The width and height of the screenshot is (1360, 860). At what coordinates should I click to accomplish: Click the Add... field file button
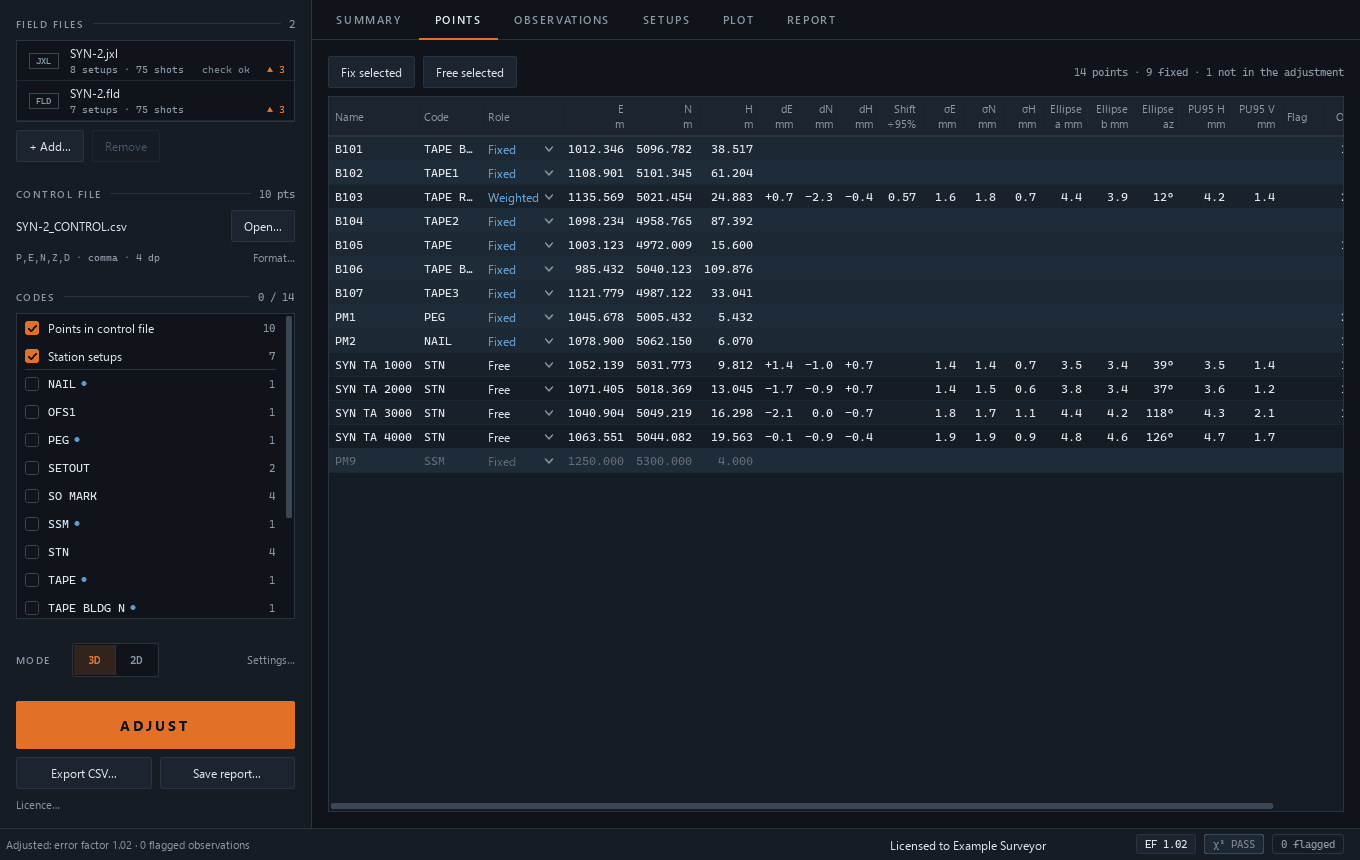tap(50, 146)
